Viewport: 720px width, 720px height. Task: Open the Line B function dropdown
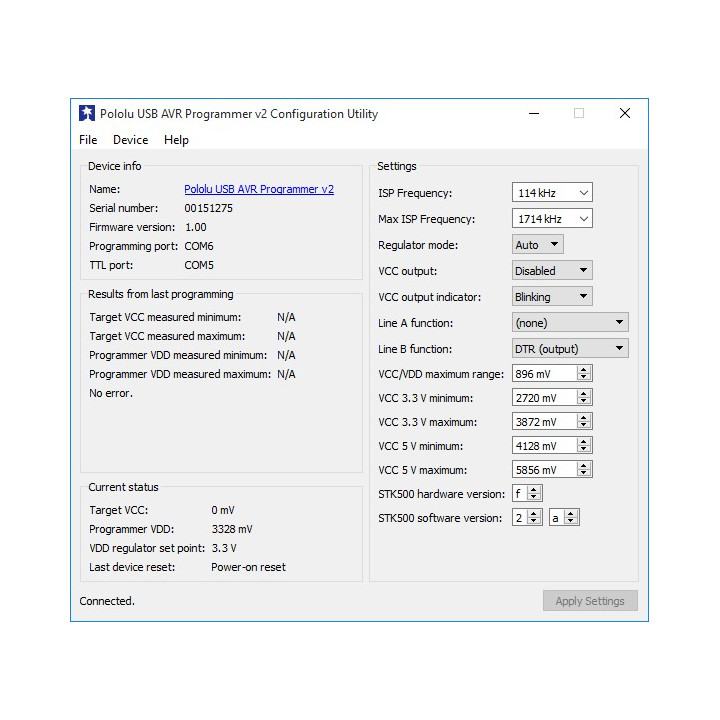pos(570,349)
